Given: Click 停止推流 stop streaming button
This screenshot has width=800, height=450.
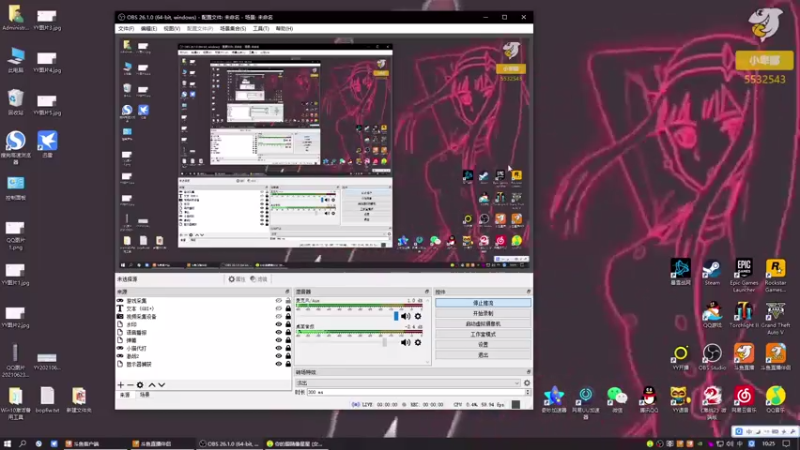Looking at the screenshot, I should click(483, 303).
